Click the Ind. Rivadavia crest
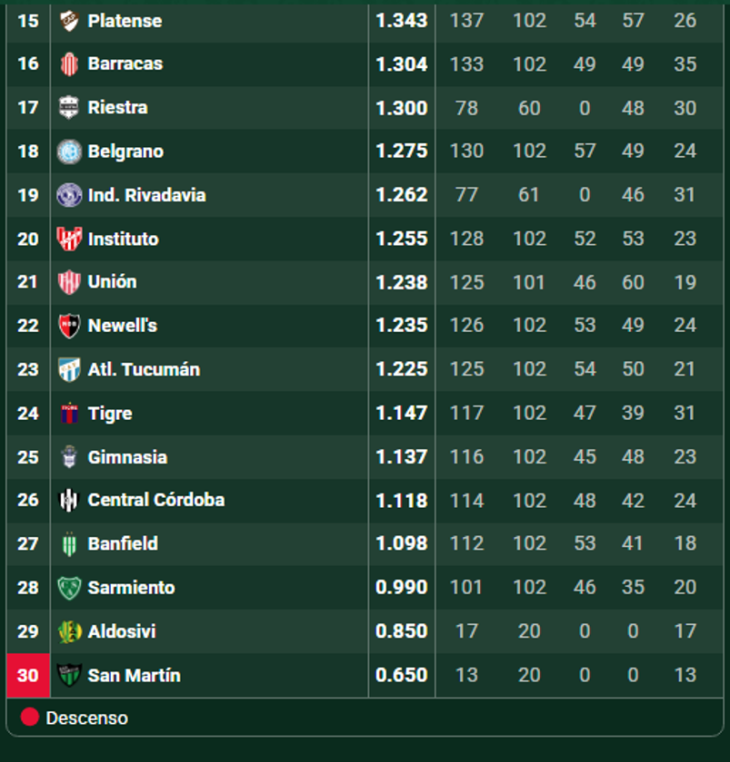 69,195
